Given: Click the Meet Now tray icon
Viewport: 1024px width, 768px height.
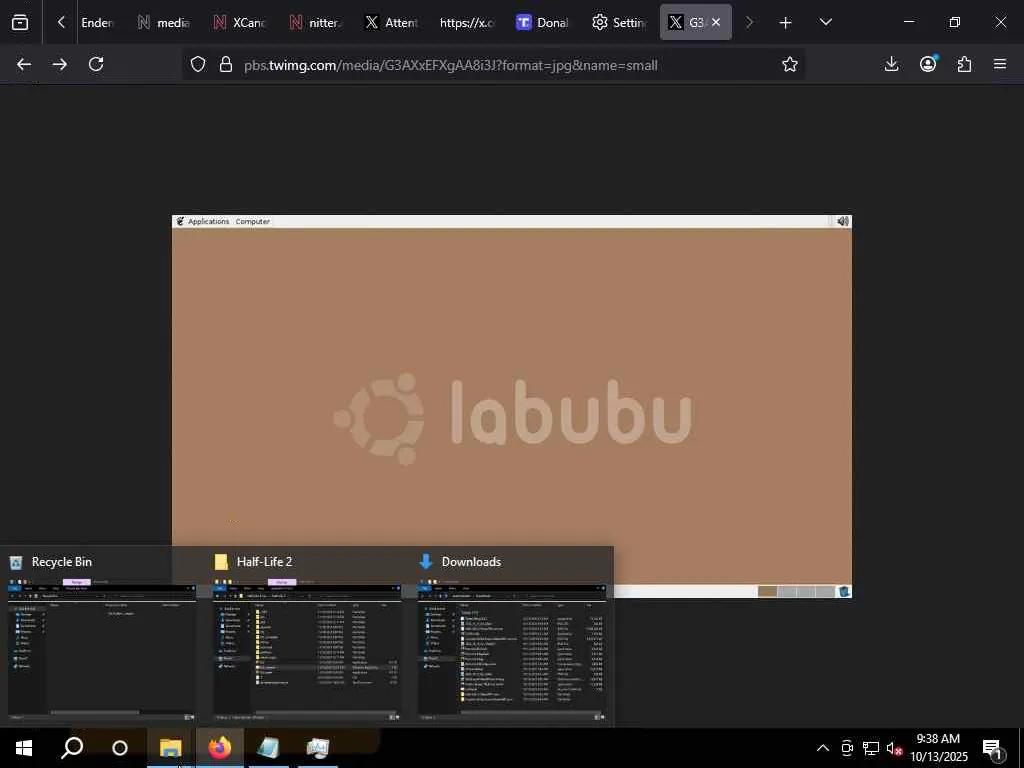Looking at the screenshot, I should pyautogui.click(x=847, y=748).
